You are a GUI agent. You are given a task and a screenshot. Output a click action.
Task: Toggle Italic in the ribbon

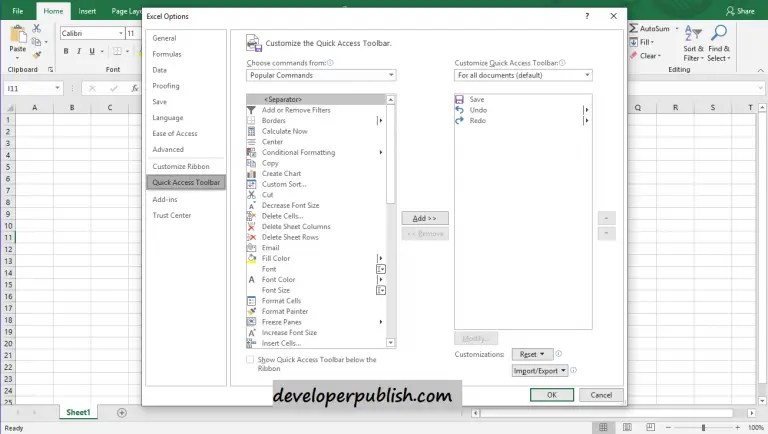tap(79, 51)
